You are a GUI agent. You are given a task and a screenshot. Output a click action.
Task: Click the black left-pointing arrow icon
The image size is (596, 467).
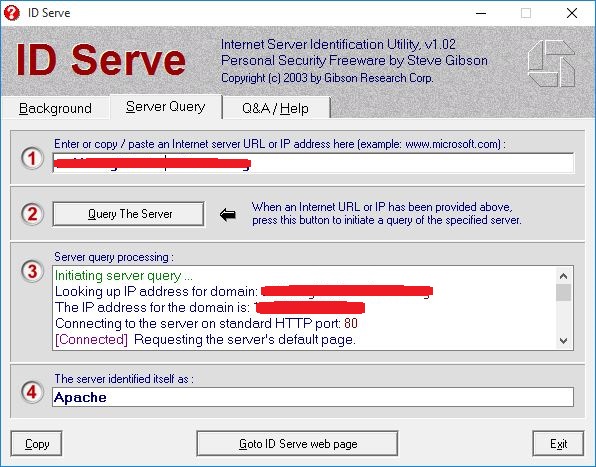(x=228, y=215)
